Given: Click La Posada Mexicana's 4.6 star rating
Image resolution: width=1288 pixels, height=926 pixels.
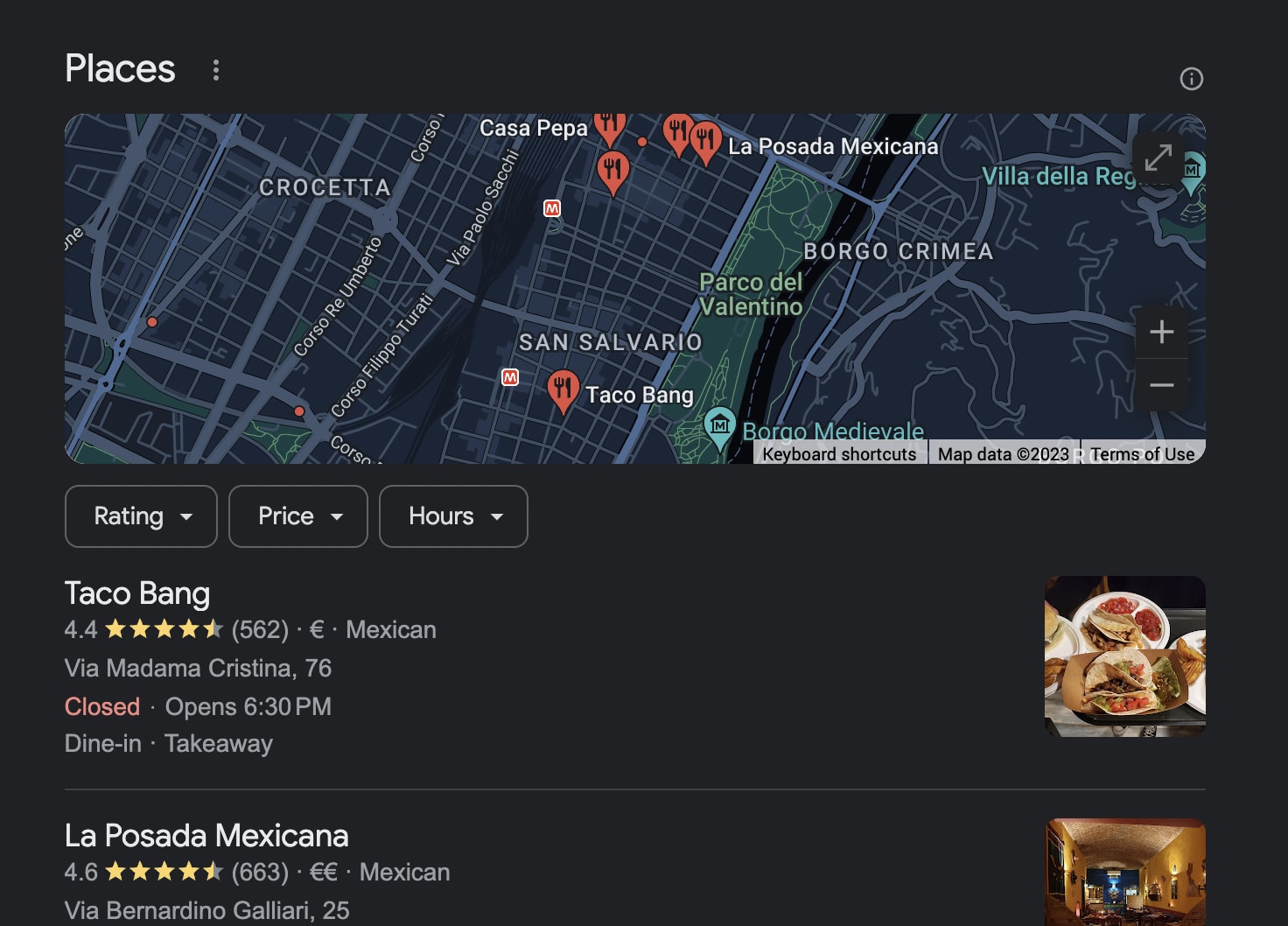Looking at the screenshot, I should (164, 872).
